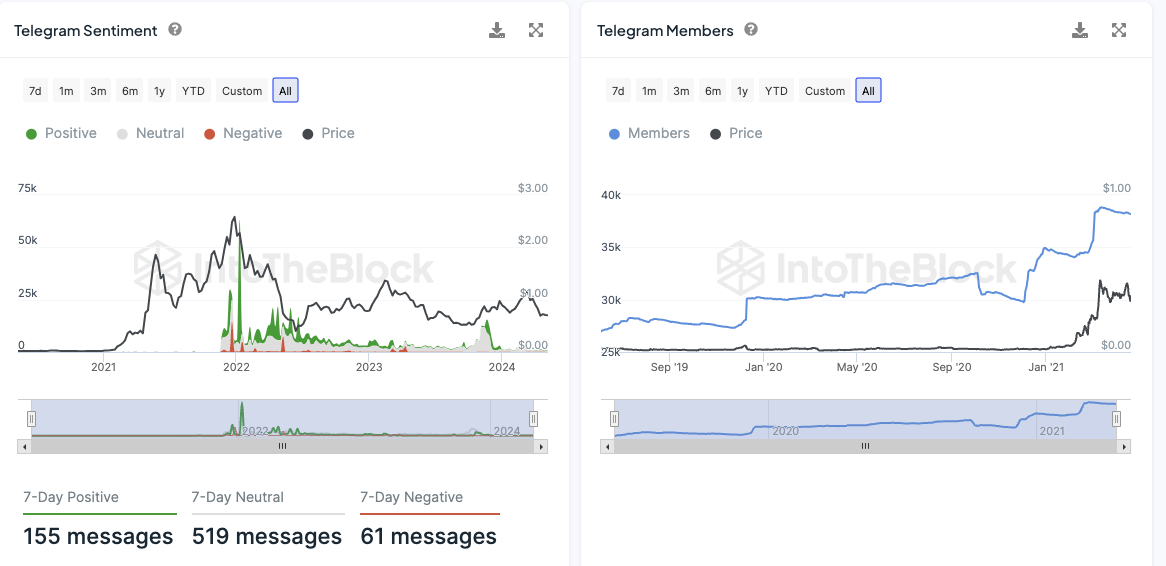
Task: Toggle Positive series in Sentiment legend
Action: (61, 133)
